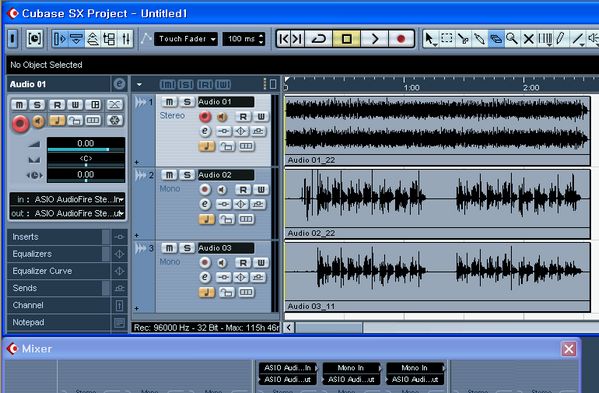This screenshot has height=393, width=599.
Task: Start playback with the Play button
Action: 374,39
